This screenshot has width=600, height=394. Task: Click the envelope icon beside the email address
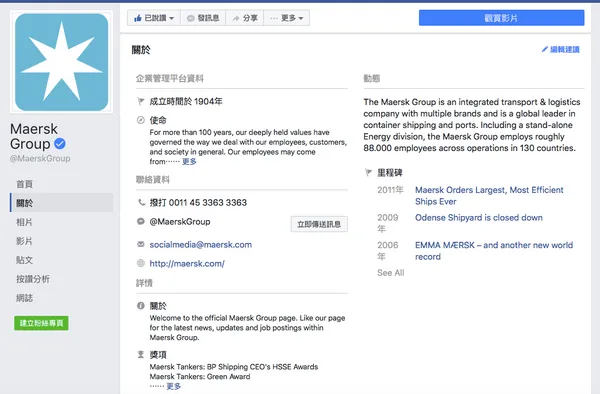[141, 244]
